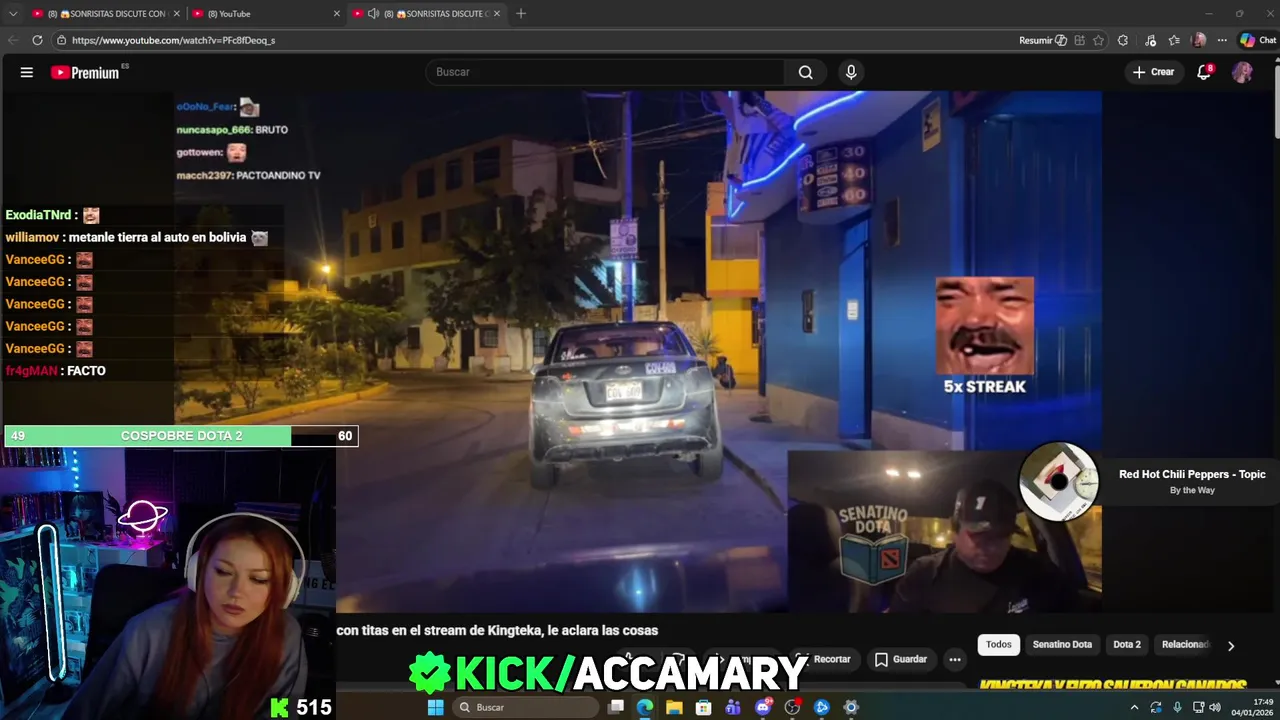Open Microsoft Teams taskbar icon

click(x=734, y=707)
